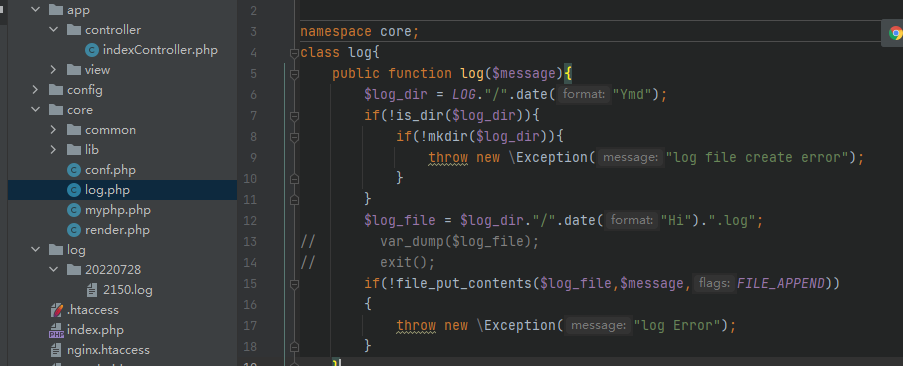Click the class icon of myphp.php
This screenshot has height=366, width=903.
pos(74,210)
